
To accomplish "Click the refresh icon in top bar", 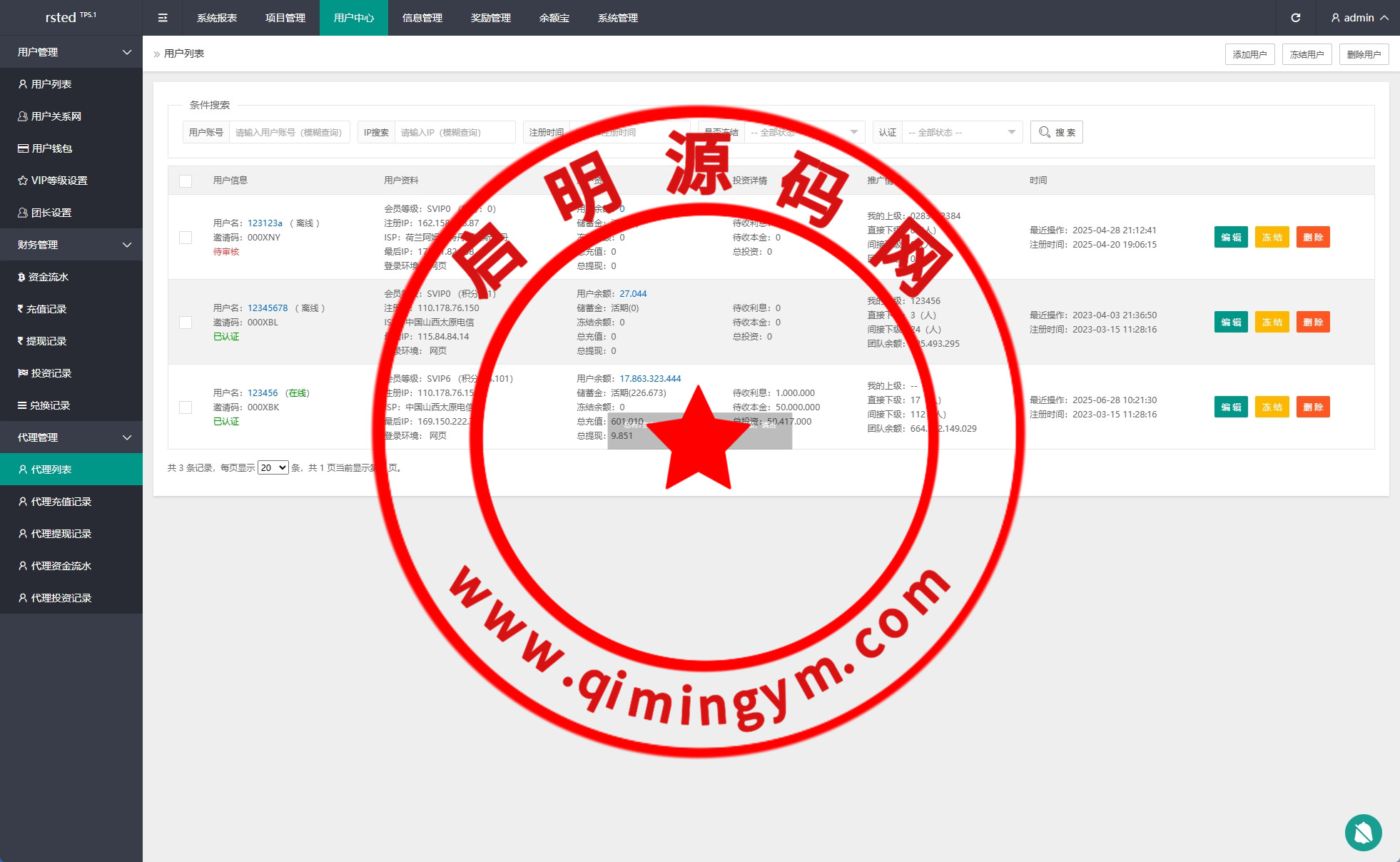I will [x=1296, y=18].
